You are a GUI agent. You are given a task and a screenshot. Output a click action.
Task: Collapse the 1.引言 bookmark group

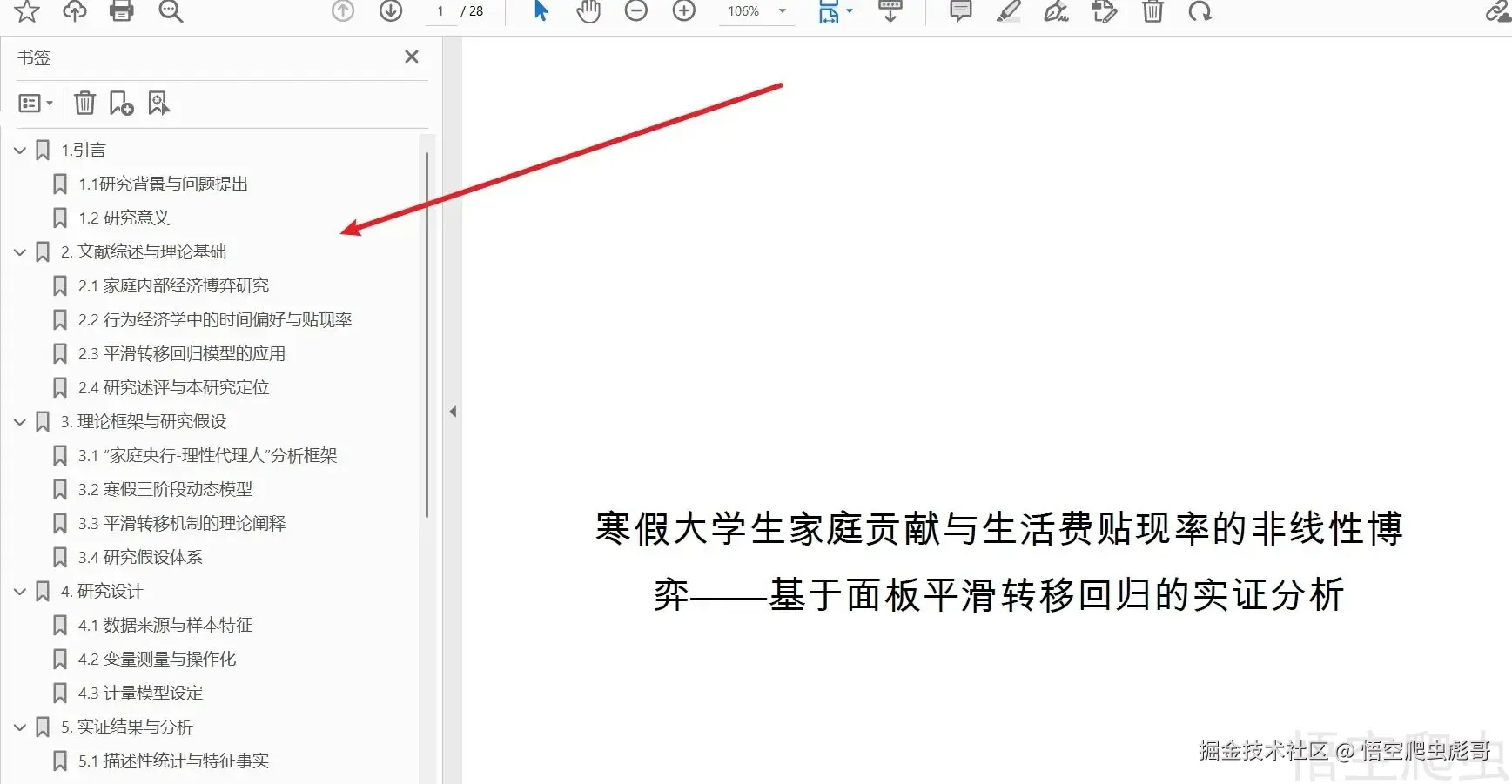pyautogui.click(x=20, y=151)
